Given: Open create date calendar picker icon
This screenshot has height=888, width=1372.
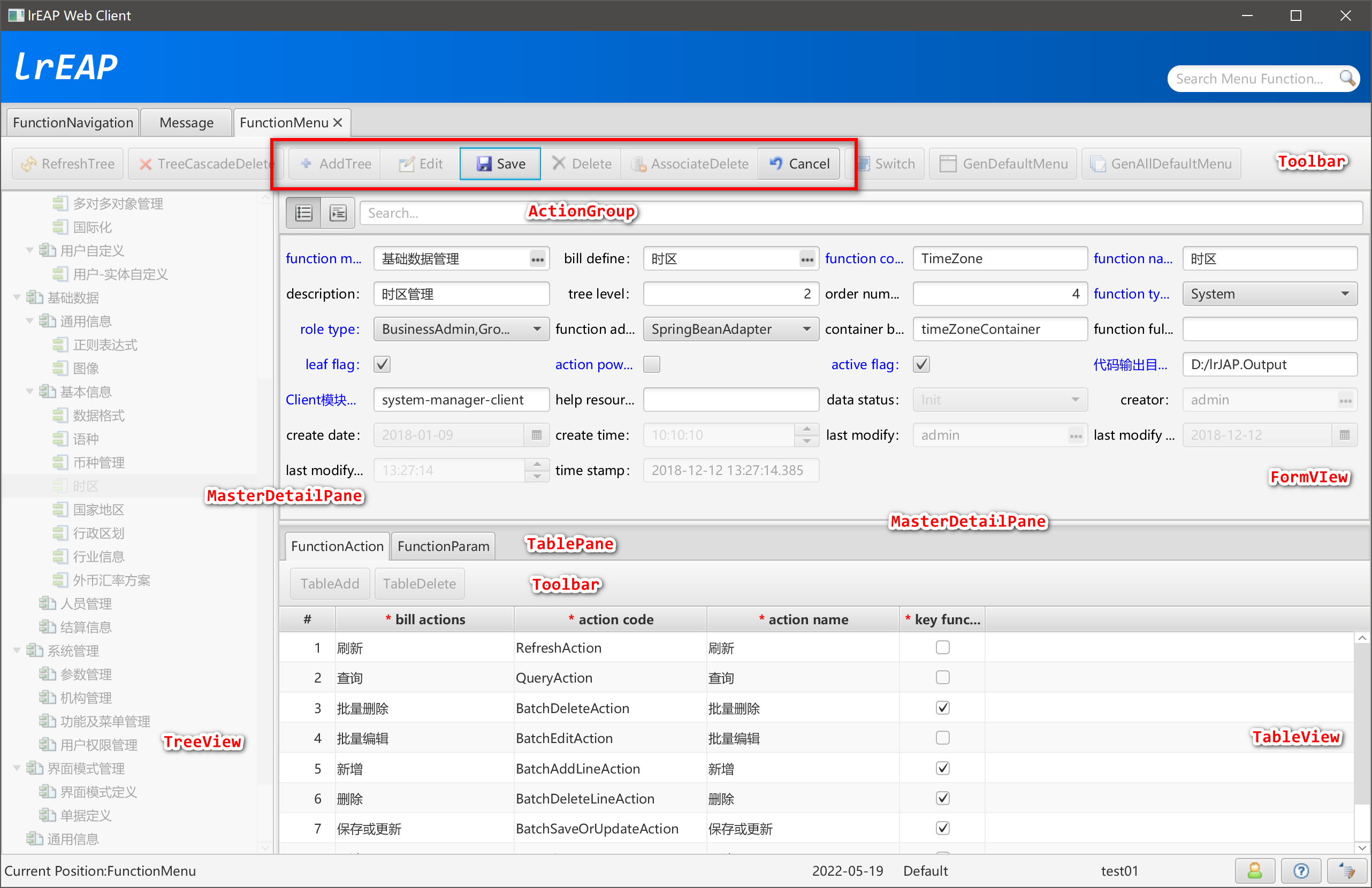Looking at the screenshot, I should 536,435.
